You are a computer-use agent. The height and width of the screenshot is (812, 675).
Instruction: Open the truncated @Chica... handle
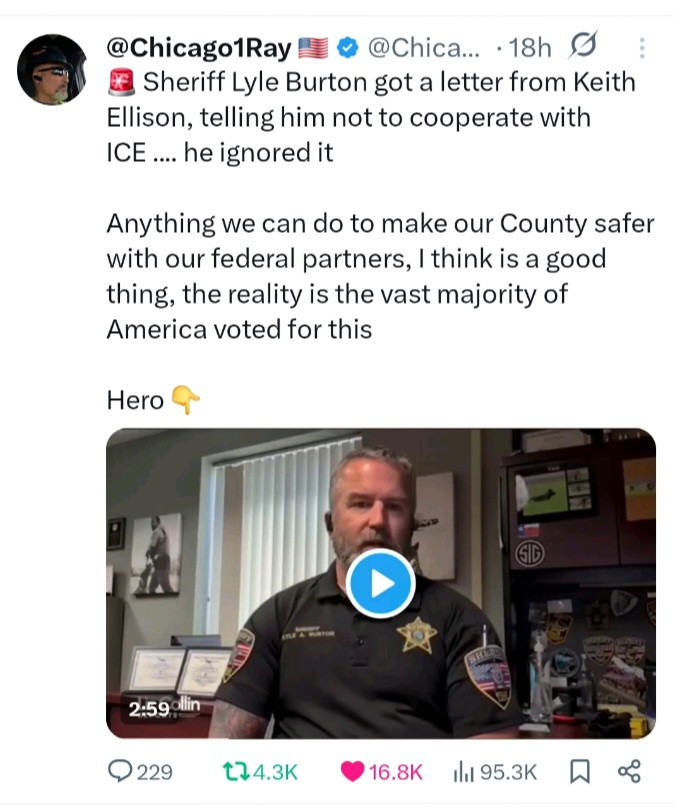coord(424,48)
